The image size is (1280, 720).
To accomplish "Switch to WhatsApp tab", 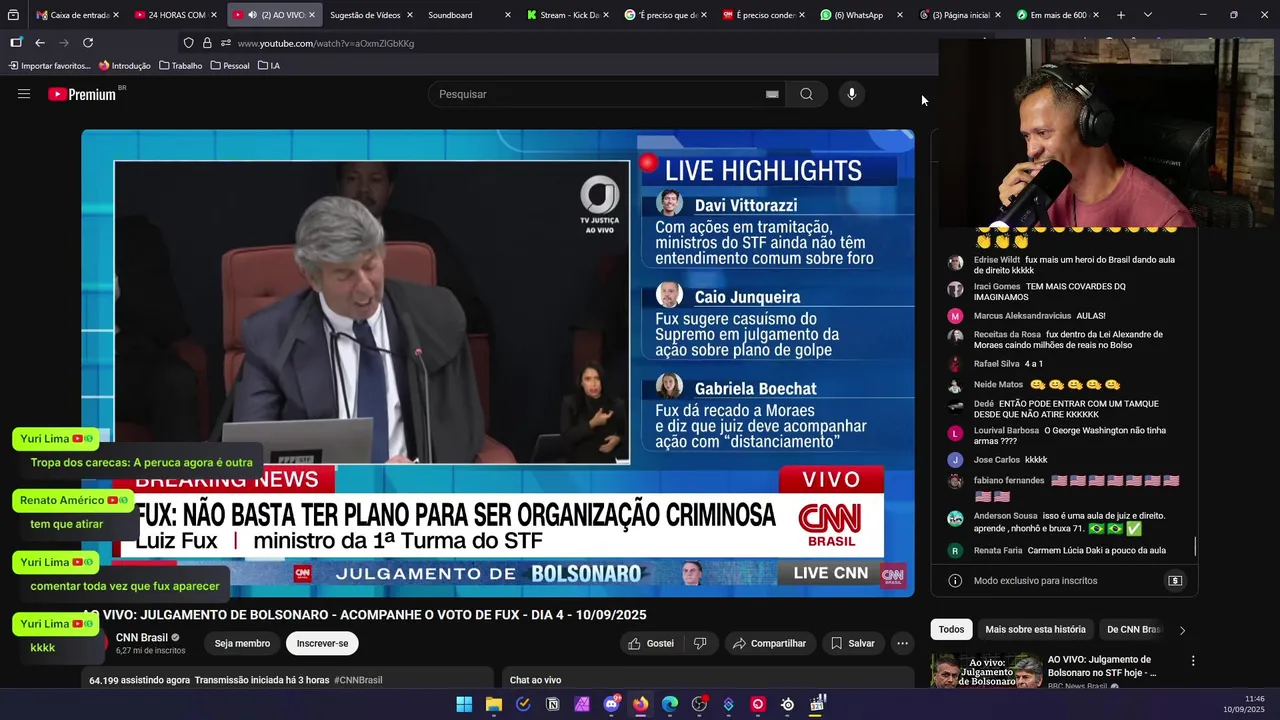I will tap(857, 15).
